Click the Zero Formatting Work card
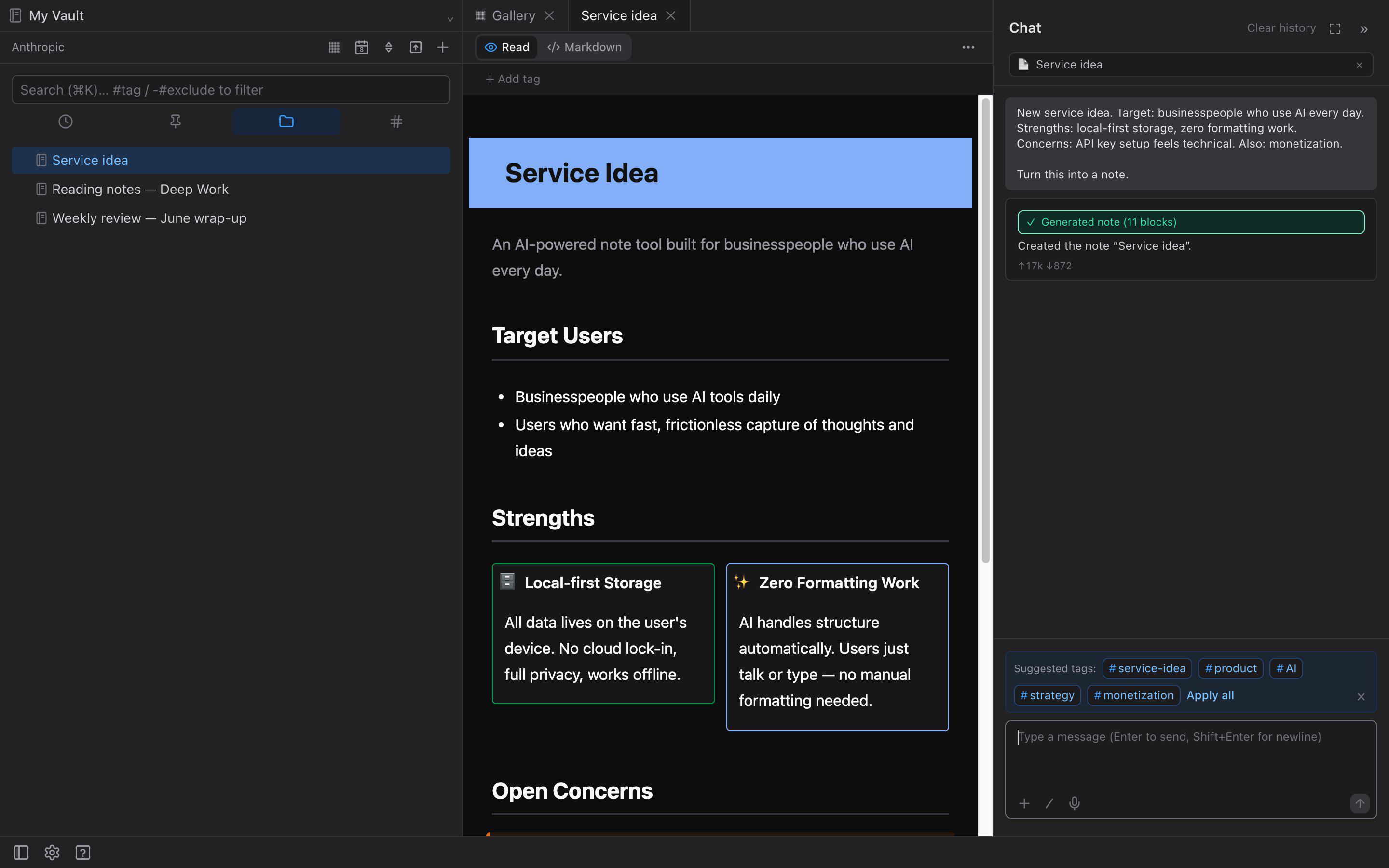1389x868 pixels. (x=837, y=647)
